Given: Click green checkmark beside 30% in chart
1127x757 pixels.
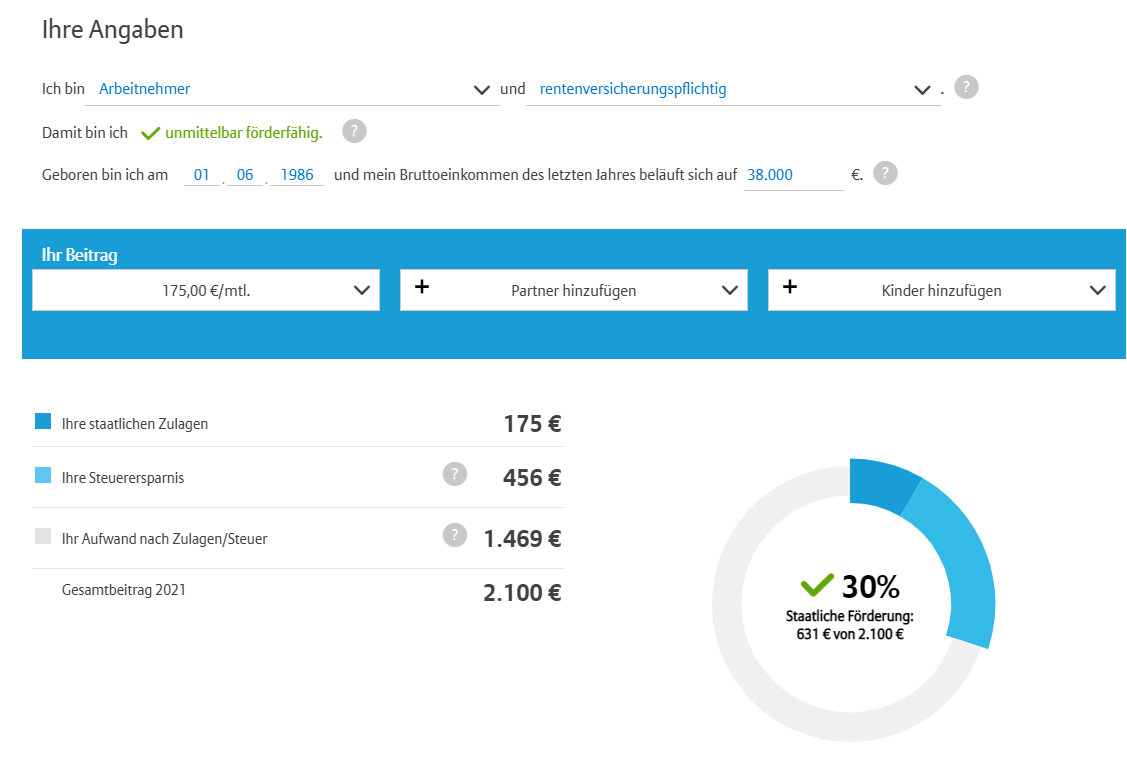Looking at the screenshot, I should click(x=817, y=584).
